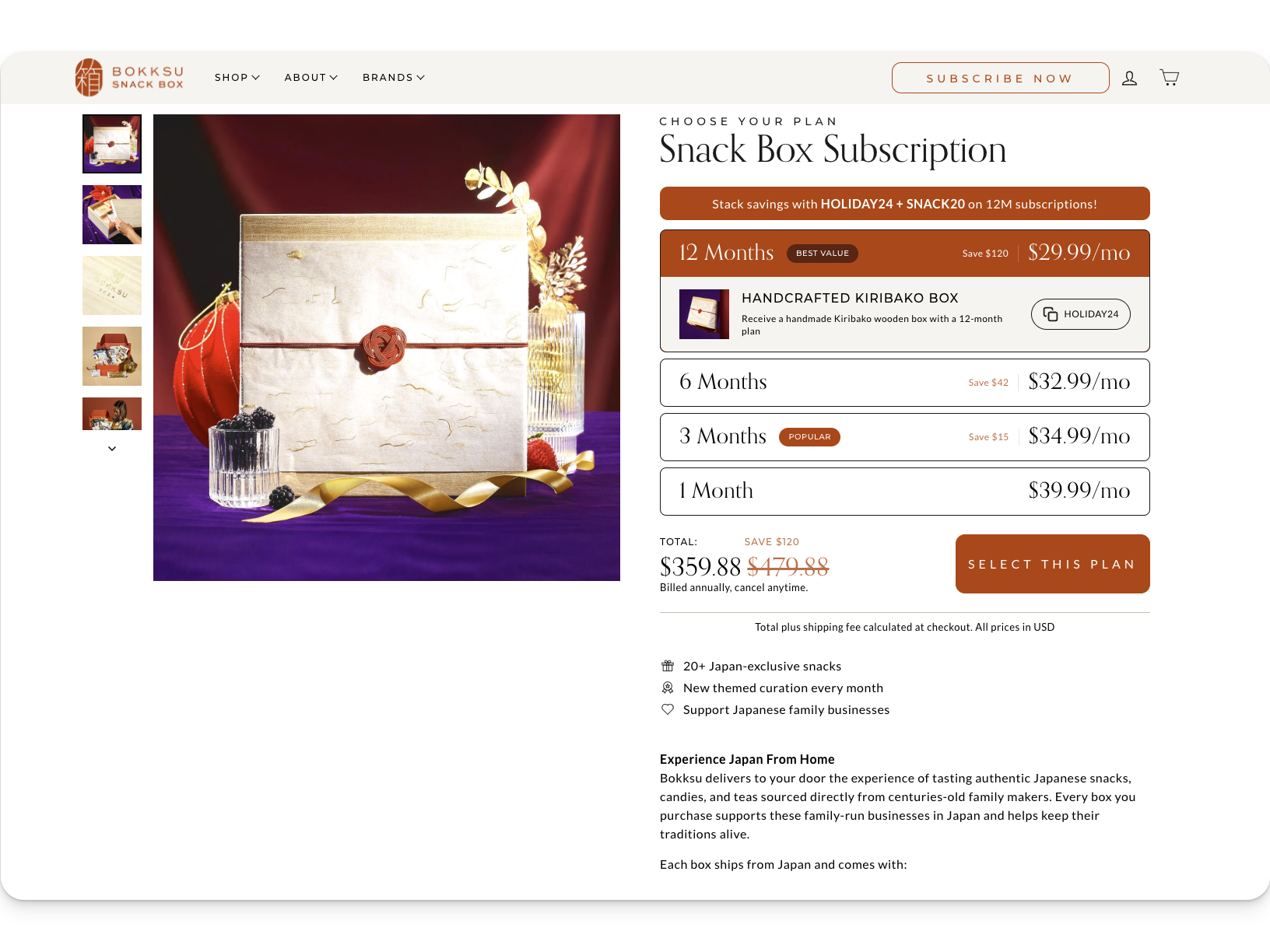Select the 6 Months plan
The height and width of the screenshot is (952, 1270).
click(x=904, y=383)
